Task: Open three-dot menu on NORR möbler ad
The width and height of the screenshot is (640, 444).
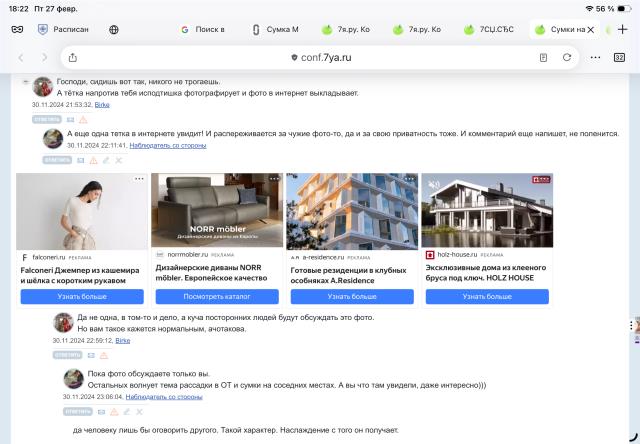Action: [x=274, y=179]
